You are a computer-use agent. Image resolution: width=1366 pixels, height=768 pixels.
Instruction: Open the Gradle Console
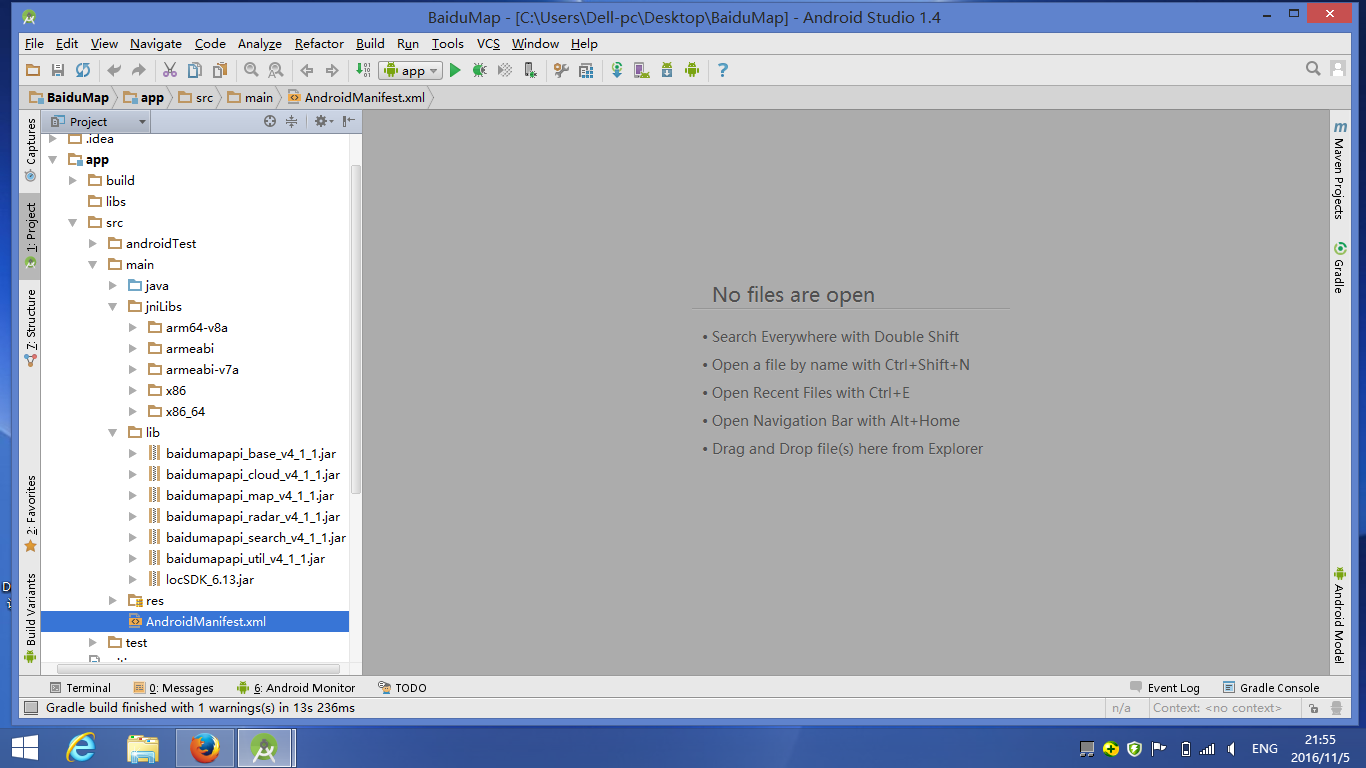click(x=1271, y=688)
